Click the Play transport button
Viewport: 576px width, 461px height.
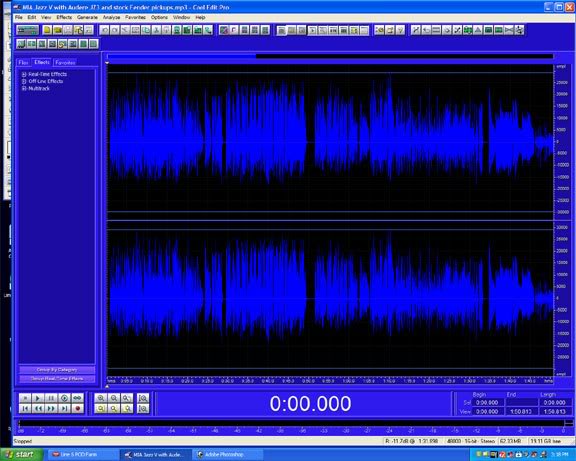38,398
